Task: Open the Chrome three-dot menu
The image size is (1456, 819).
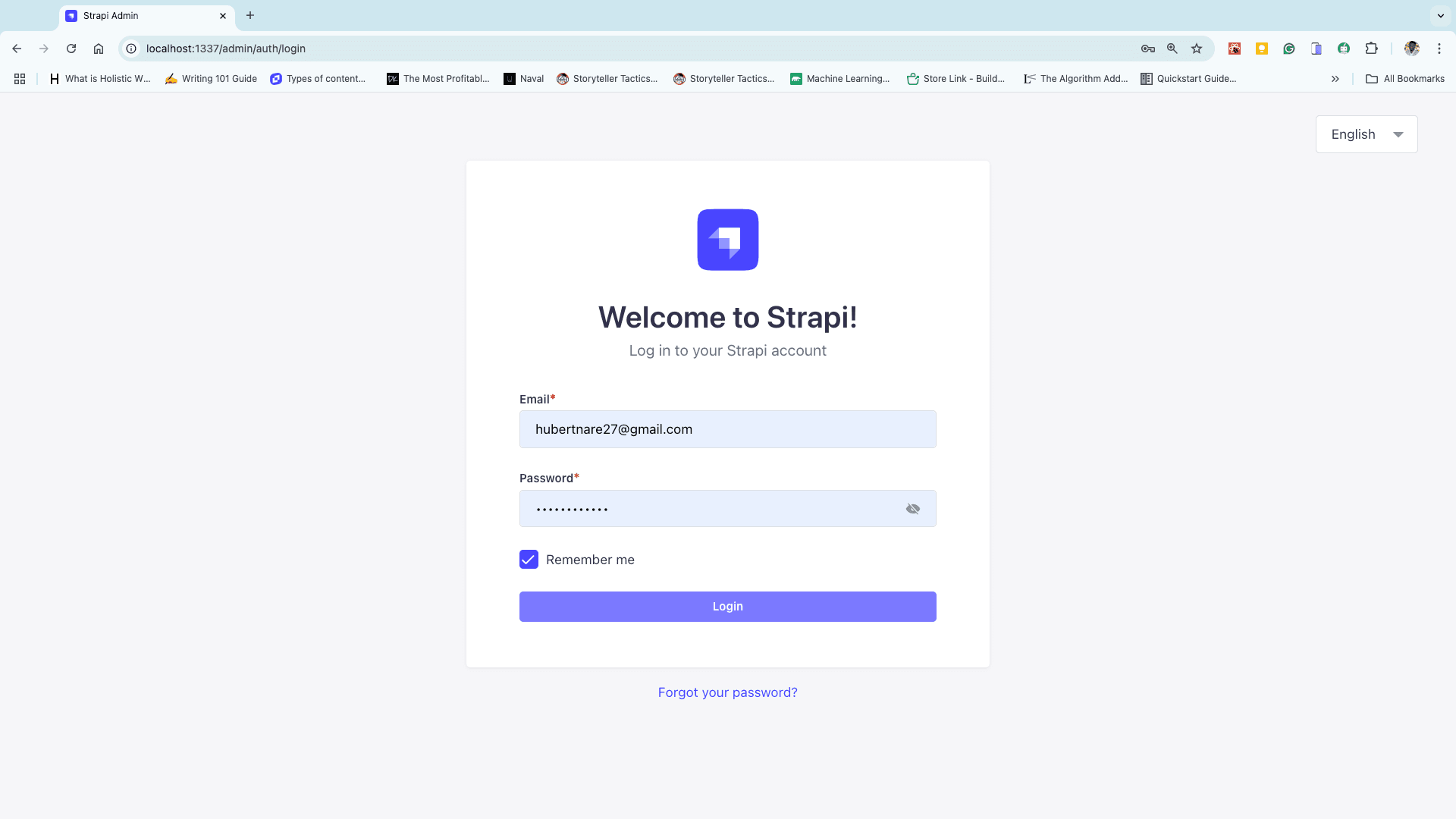Action: 1439,49
